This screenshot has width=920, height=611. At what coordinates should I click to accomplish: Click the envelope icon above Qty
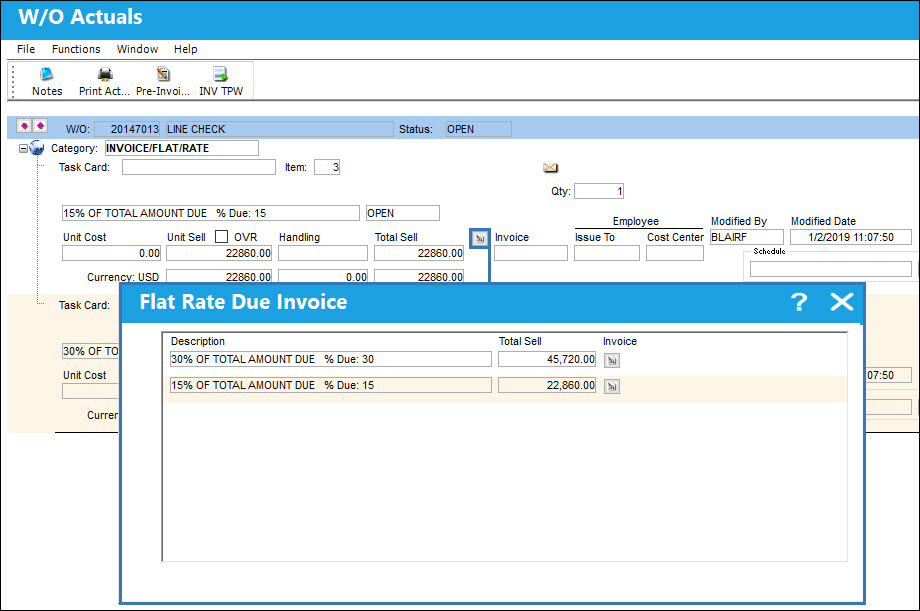550,168
